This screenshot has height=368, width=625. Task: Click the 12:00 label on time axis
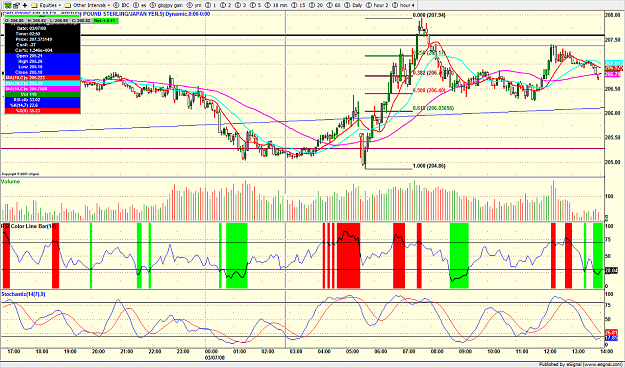[x=550, y=351]
